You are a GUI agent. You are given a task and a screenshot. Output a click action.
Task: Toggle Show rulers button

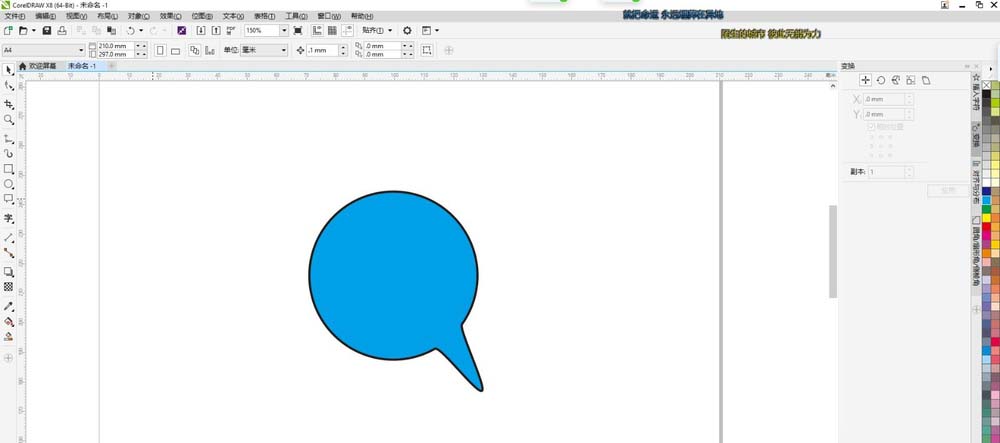[x=318, y=31]
